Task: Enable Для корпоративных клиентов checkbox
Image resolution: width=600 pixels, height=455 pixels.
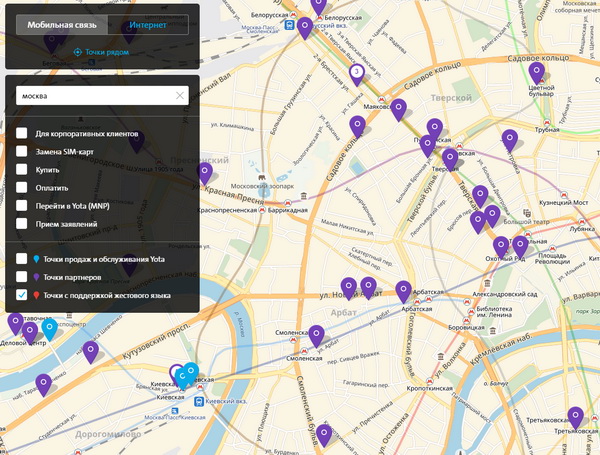Action: tap(22, 133)
